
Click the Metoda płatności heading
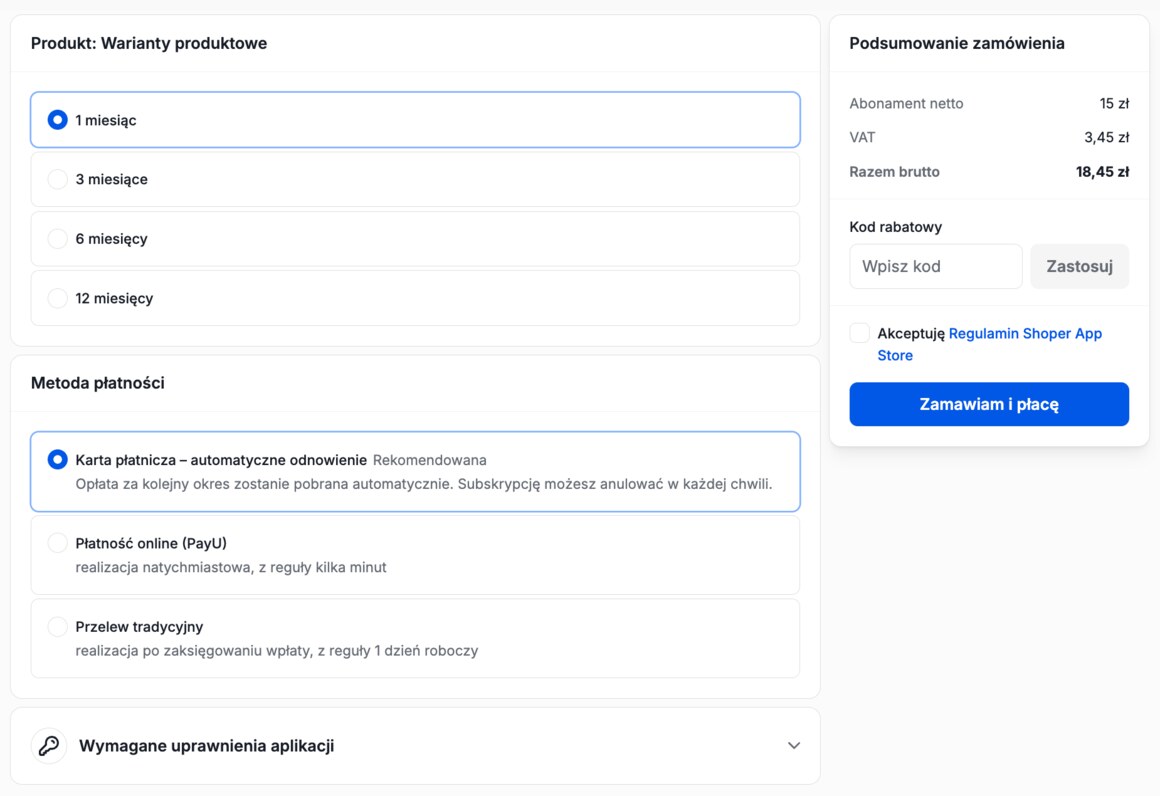click(98, 383)
